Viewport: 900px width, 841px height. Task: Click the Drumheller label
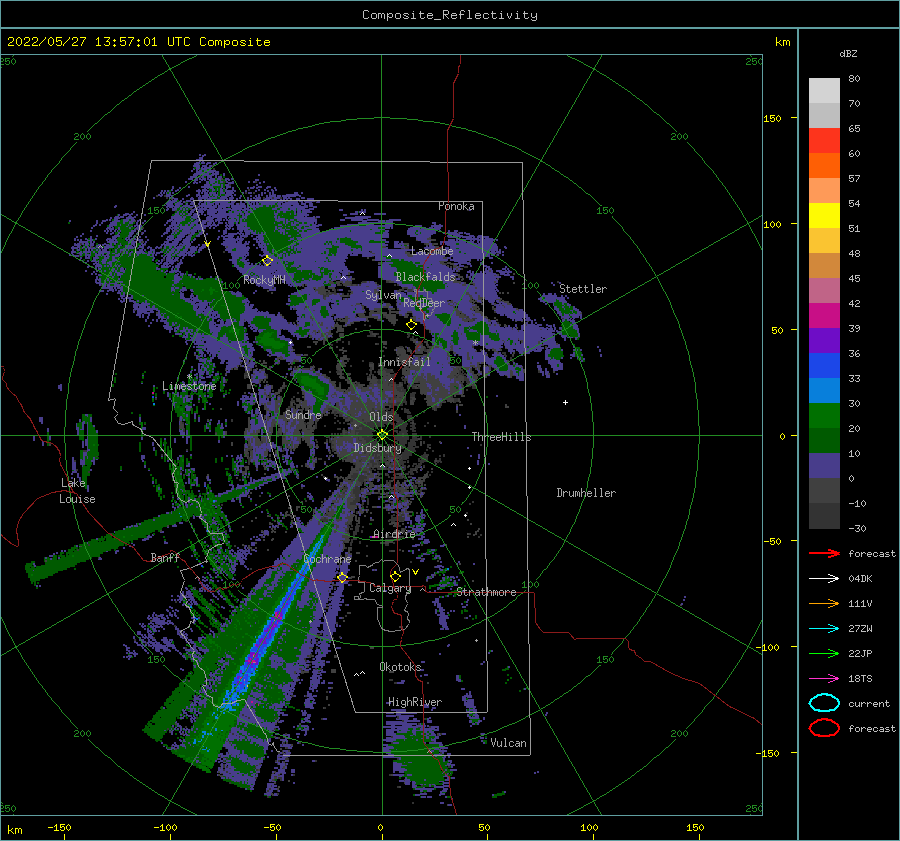[586, 493]
